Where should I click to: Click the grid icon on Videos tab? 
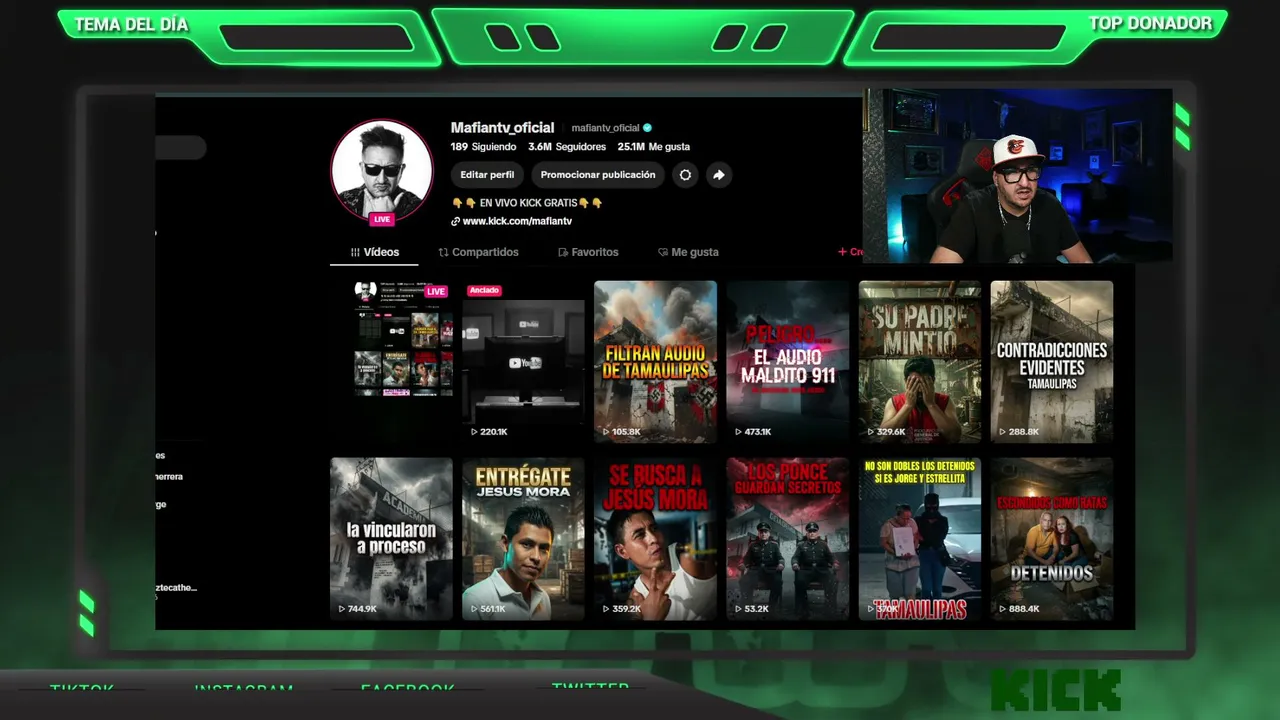(355, 252)
